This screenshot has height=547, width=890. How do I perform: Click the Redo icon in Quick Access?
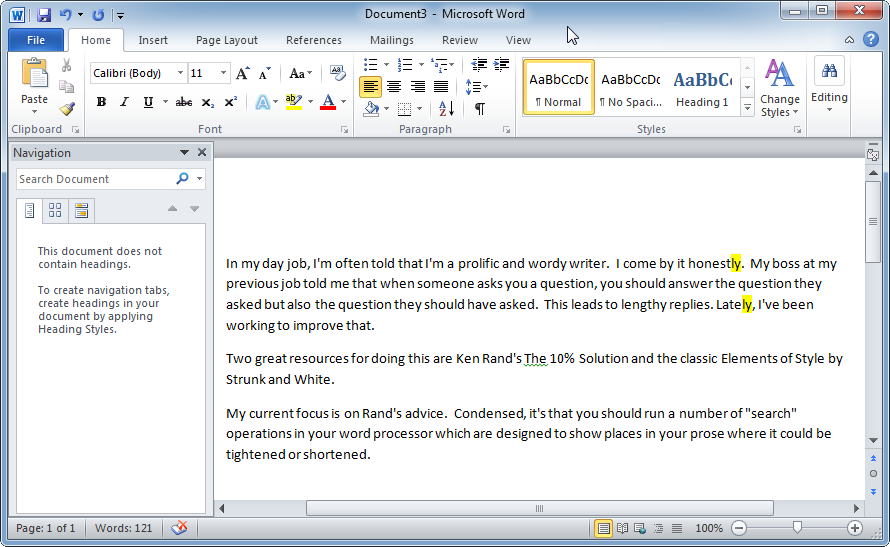point(98,15)
